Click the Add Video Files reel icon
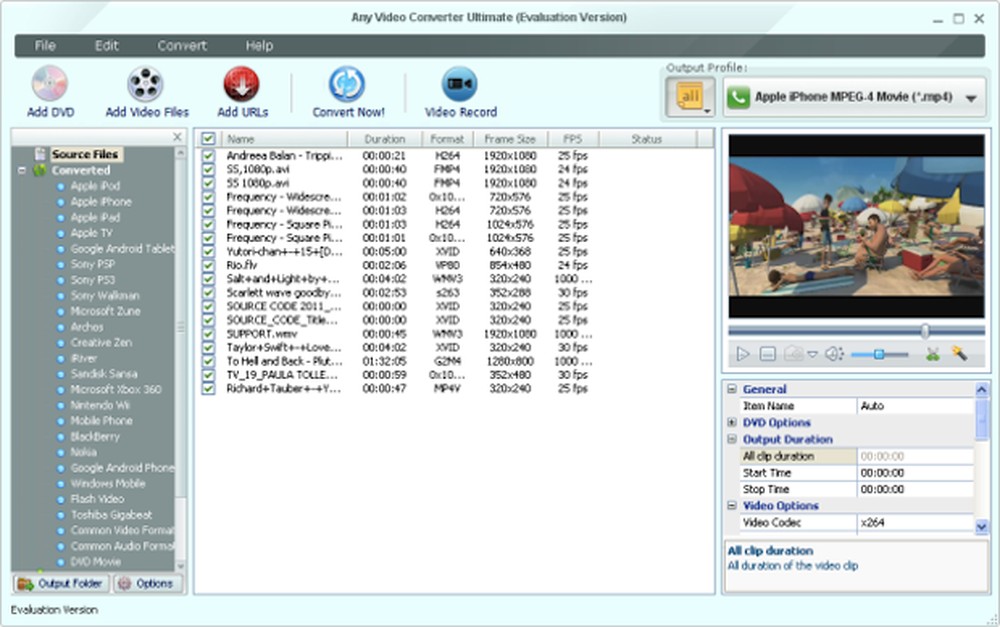Viewport: 1000px width, 627px height. [x=146, y=84]
